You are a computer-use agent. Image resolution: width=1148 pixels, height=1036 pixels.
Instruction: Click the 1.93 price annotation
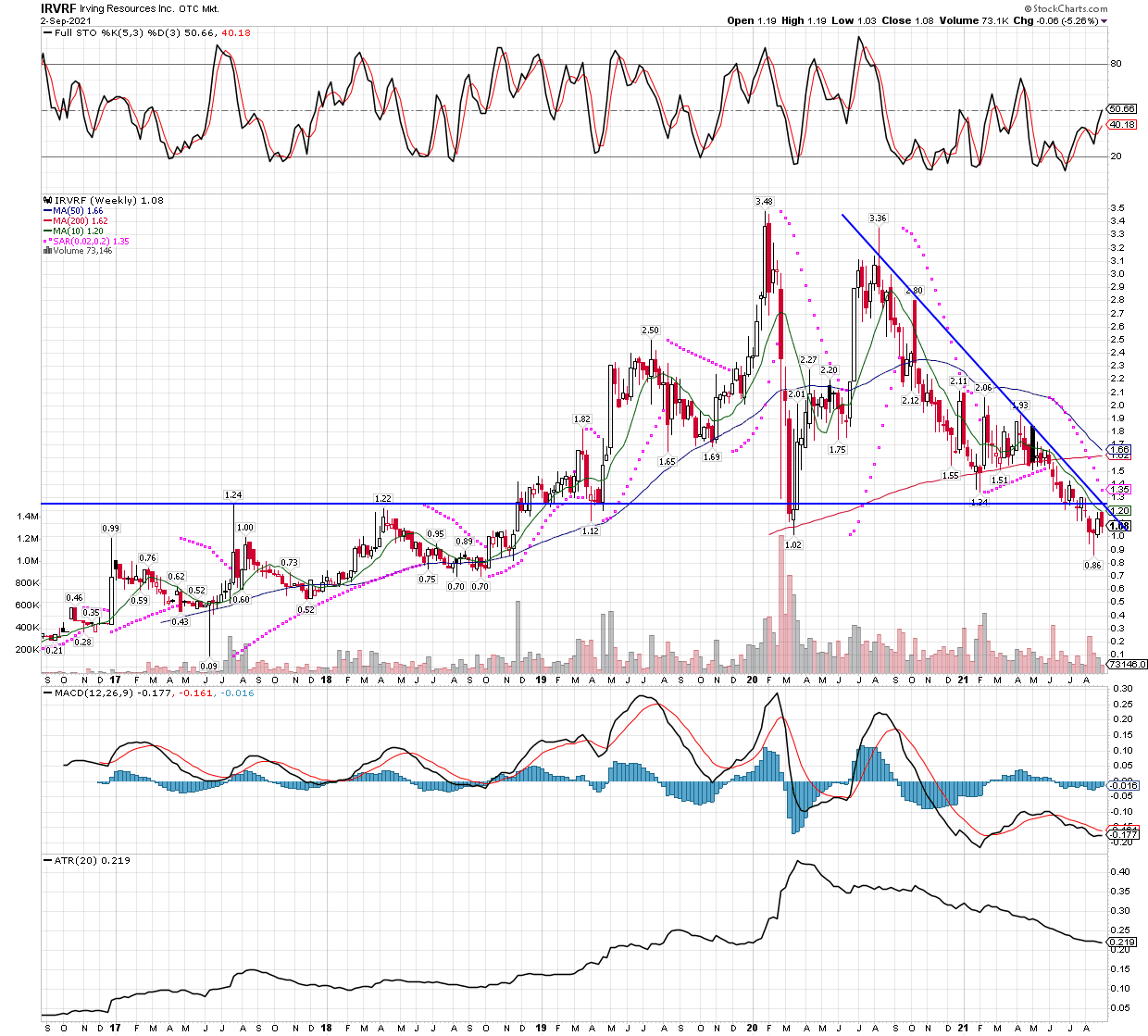pos(1019,405)
